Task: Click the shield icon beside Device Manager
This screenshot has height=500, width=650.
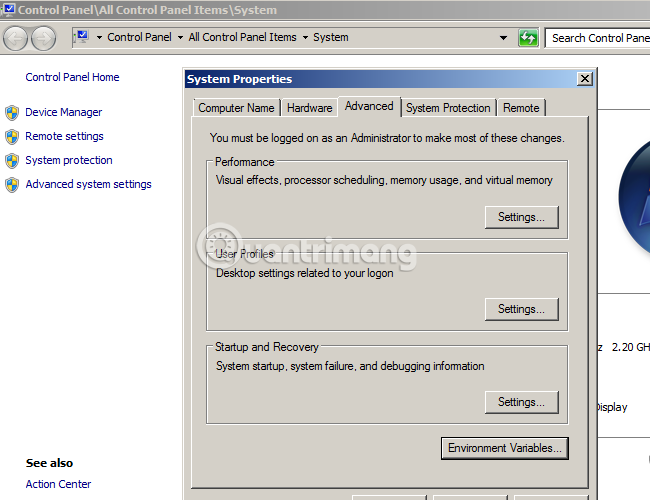Action: click(12, 112)
